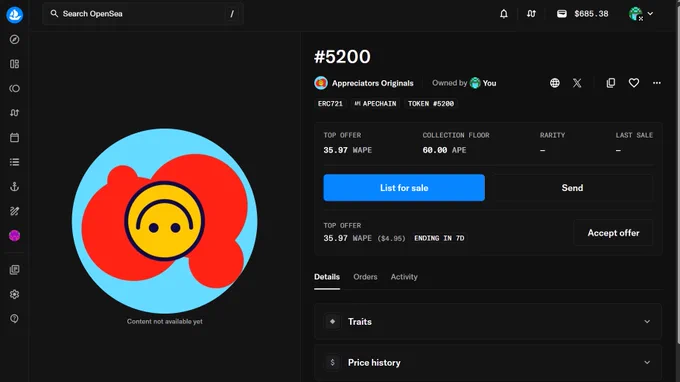Open the Appreciators Originals collection link
Screen dimensions: 680x382
tap(373, 83)
